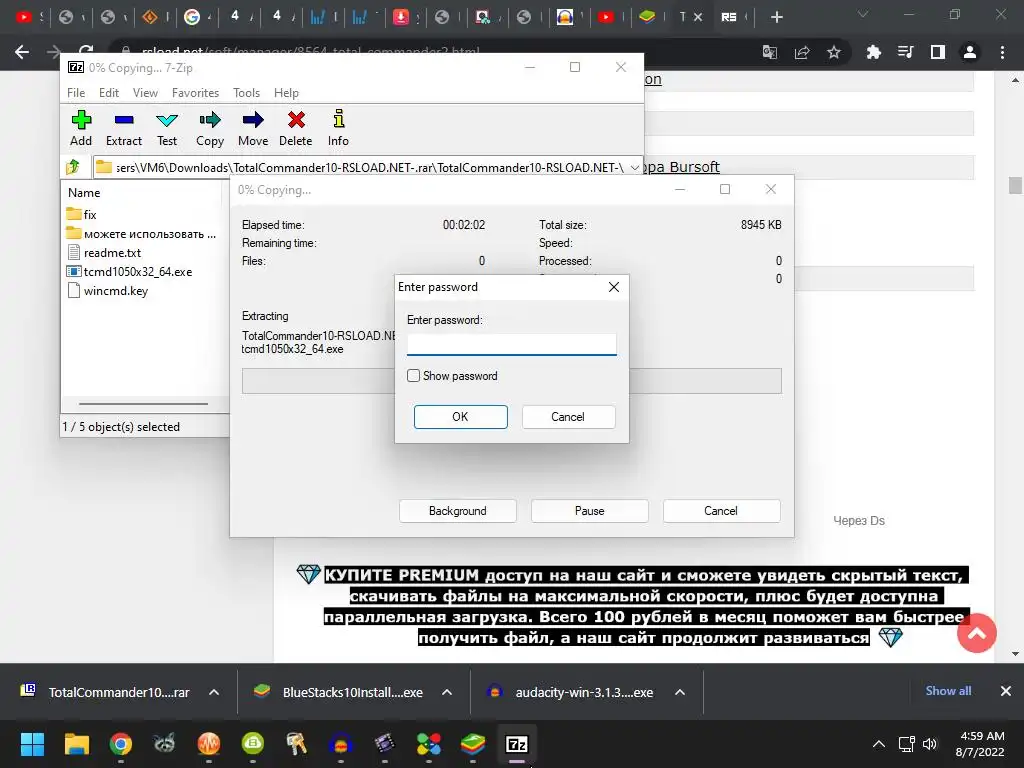Open the View menu in 7-Zip

click(145, 93)
